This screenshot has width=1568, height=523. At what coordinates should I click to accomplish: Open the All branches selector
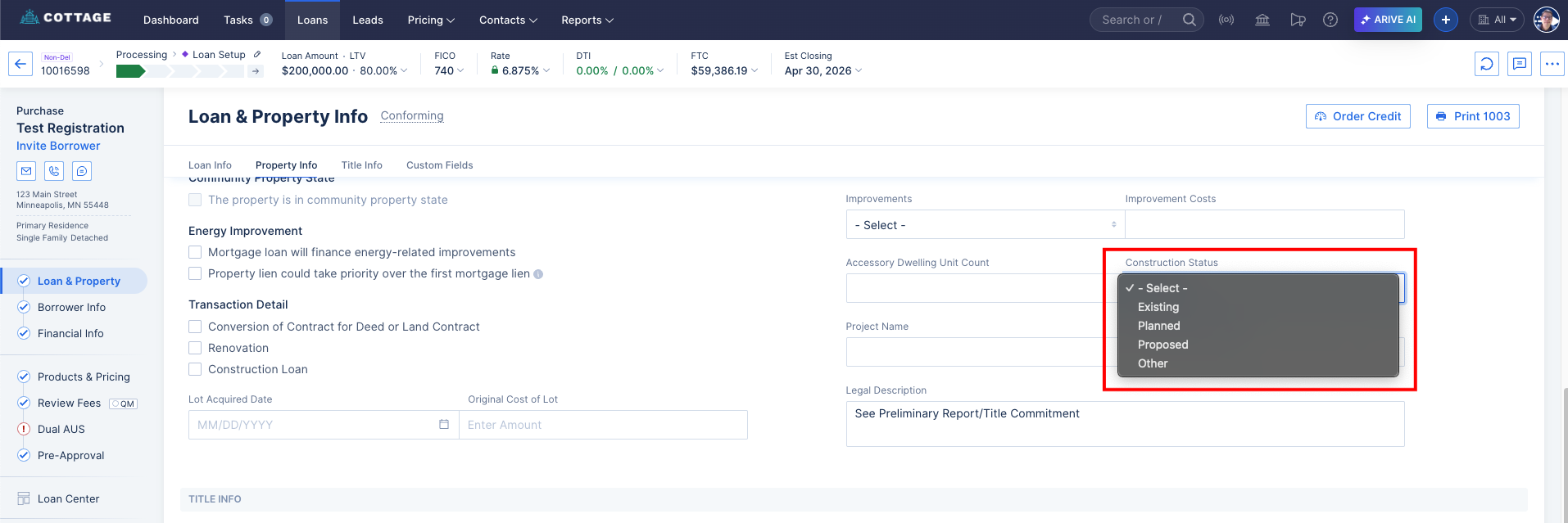click(1497, 20)
